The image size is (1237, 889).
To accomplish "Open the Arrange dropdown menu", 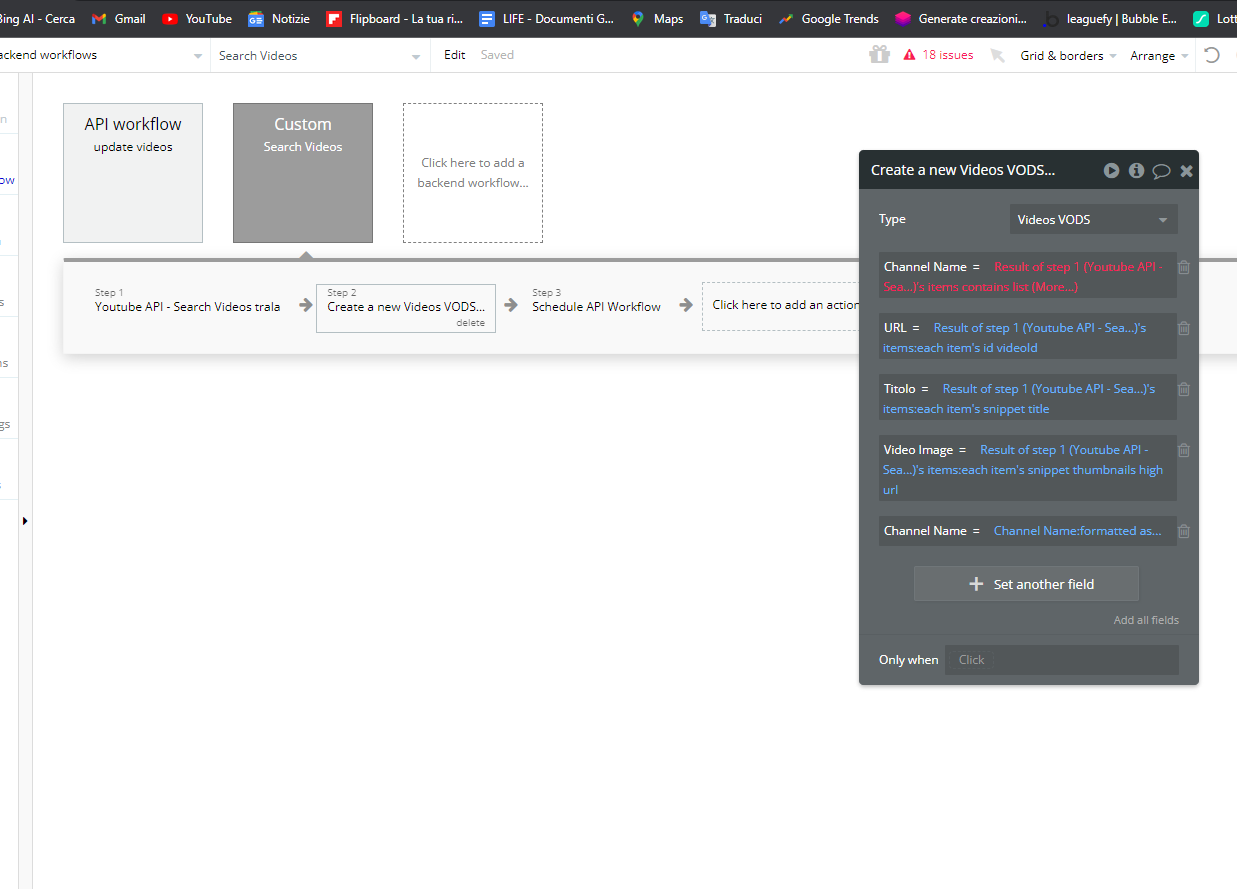I will pos(1159,56).
